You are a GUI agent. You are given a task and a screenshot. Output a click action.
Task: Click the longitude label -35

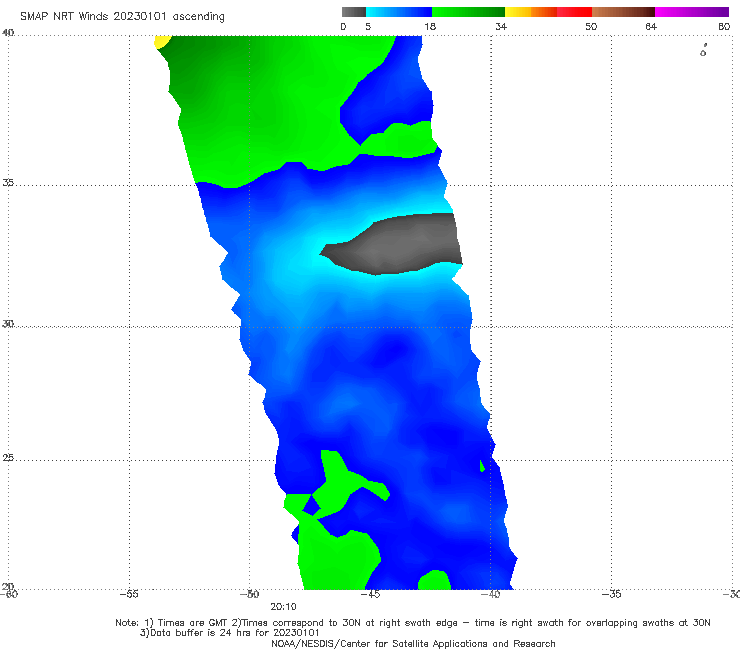click(x=611, y=594)
